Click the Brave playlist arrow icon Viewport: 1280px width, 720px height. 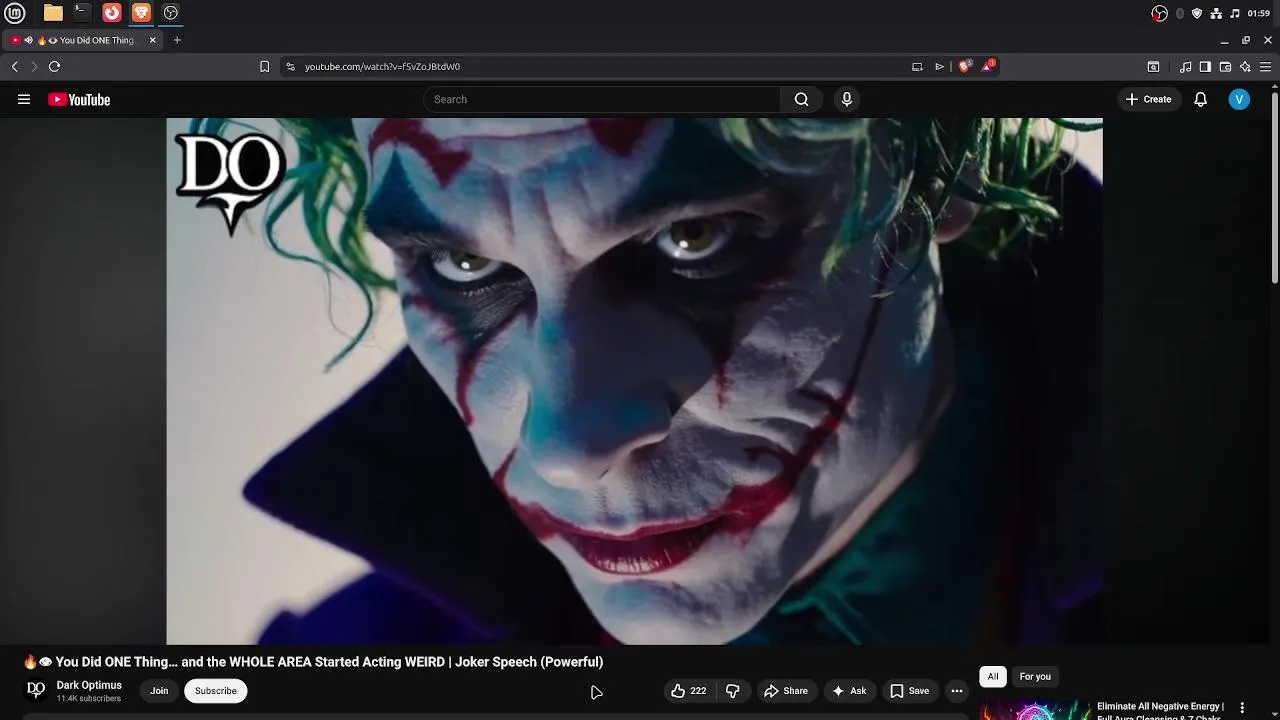tap(939, 66)
